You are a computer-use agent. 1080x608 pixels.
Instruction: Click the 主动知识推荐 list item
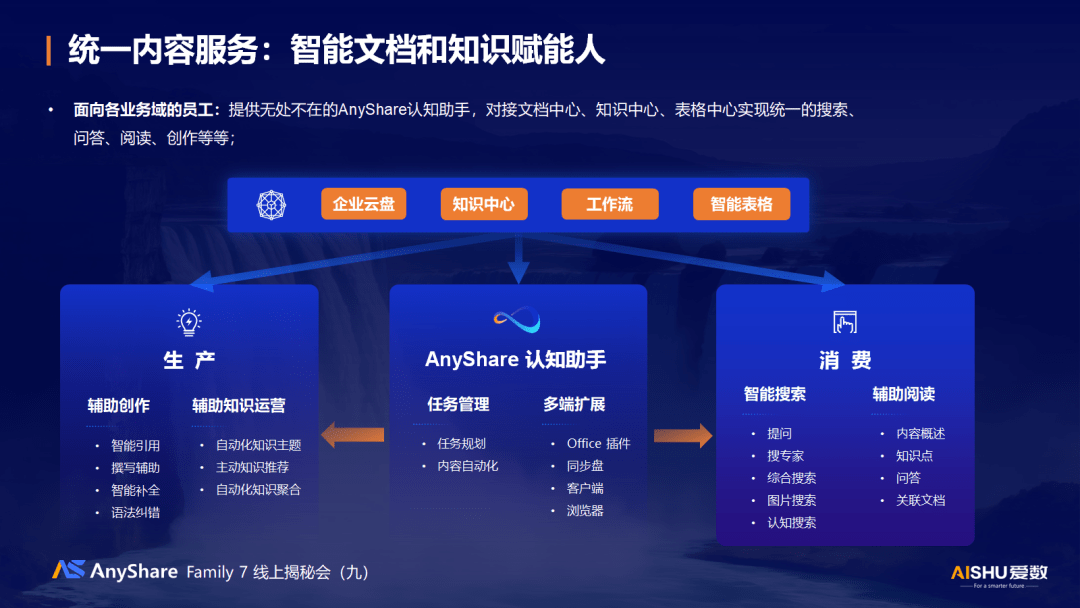coord(252,467)
